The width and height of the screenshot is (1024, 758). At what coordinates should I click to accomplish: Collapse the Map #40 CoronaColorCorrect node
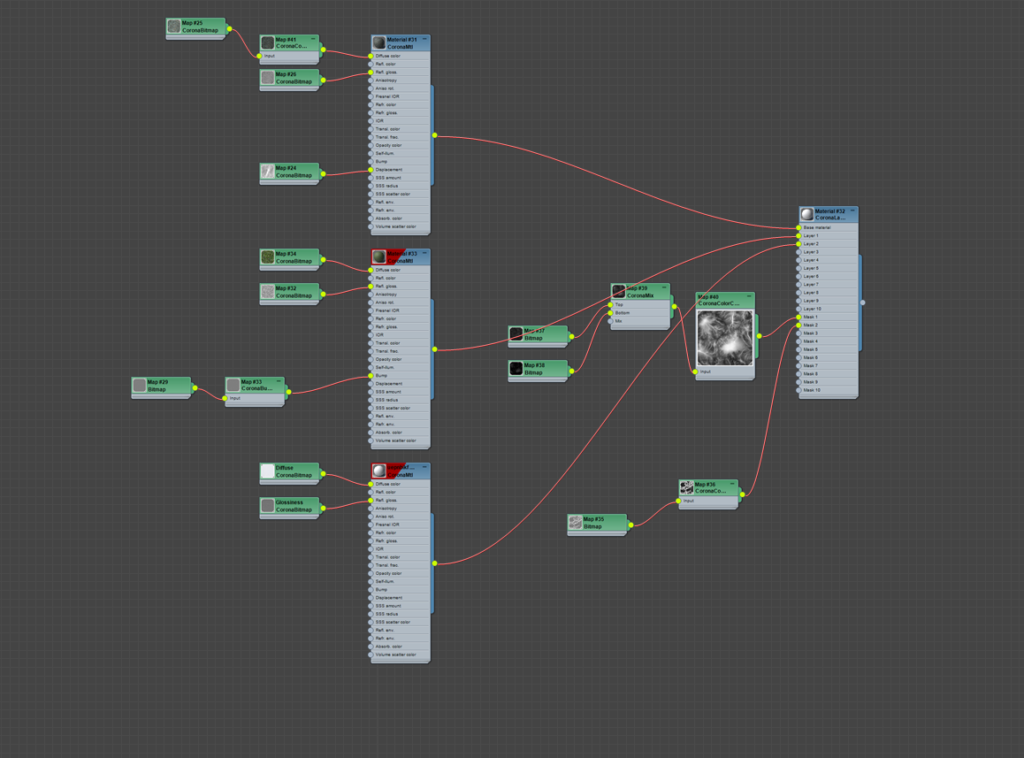pyautogui.click(x=749, y=296)
